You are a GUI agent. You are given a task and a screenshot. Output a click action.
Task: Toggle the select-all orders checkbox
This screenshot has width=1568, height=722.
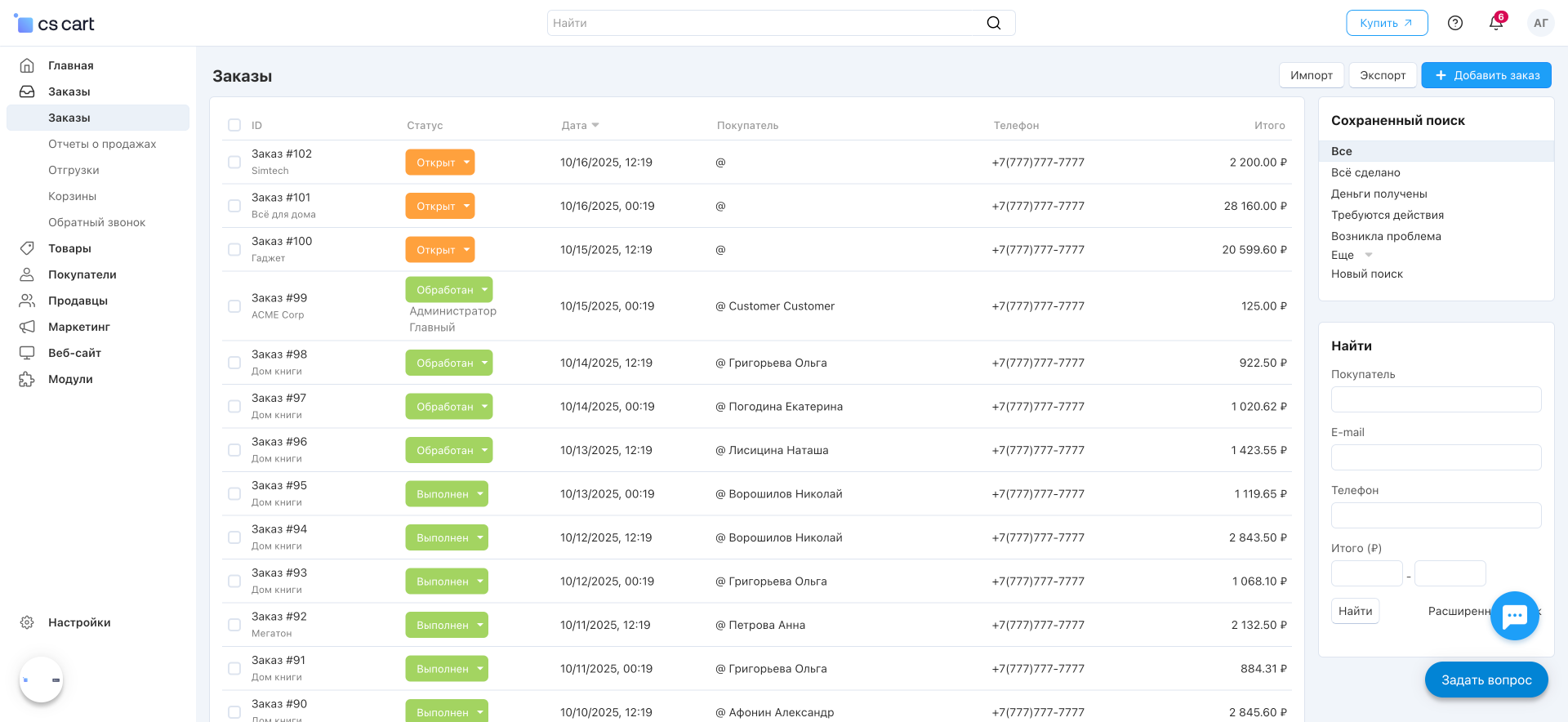tap(234, 125)
